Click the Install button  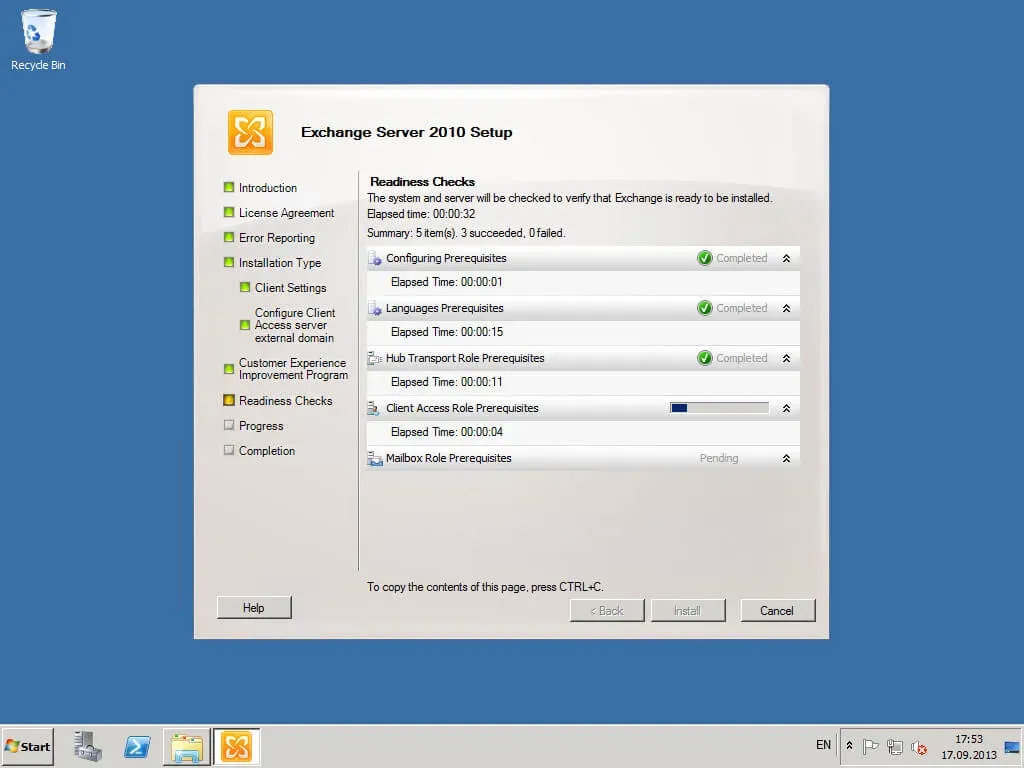[688, 611]
